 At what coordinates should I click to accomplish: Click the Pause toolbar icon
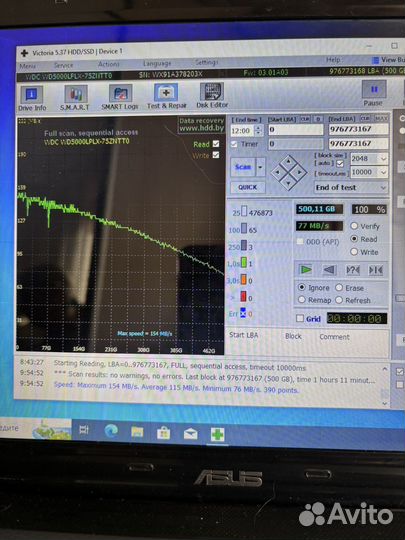point(373,94)
